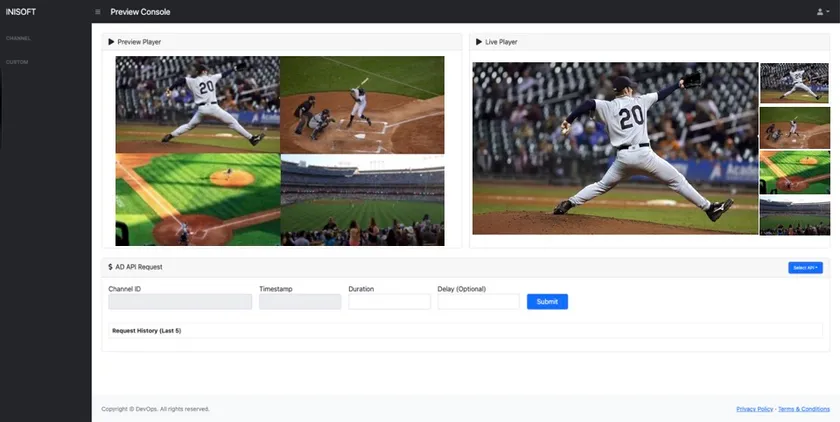This screenshot has width=840, height=422.
Task: Open the CHANNEL sidebar menu item
Action: click(x=18, y=39)
